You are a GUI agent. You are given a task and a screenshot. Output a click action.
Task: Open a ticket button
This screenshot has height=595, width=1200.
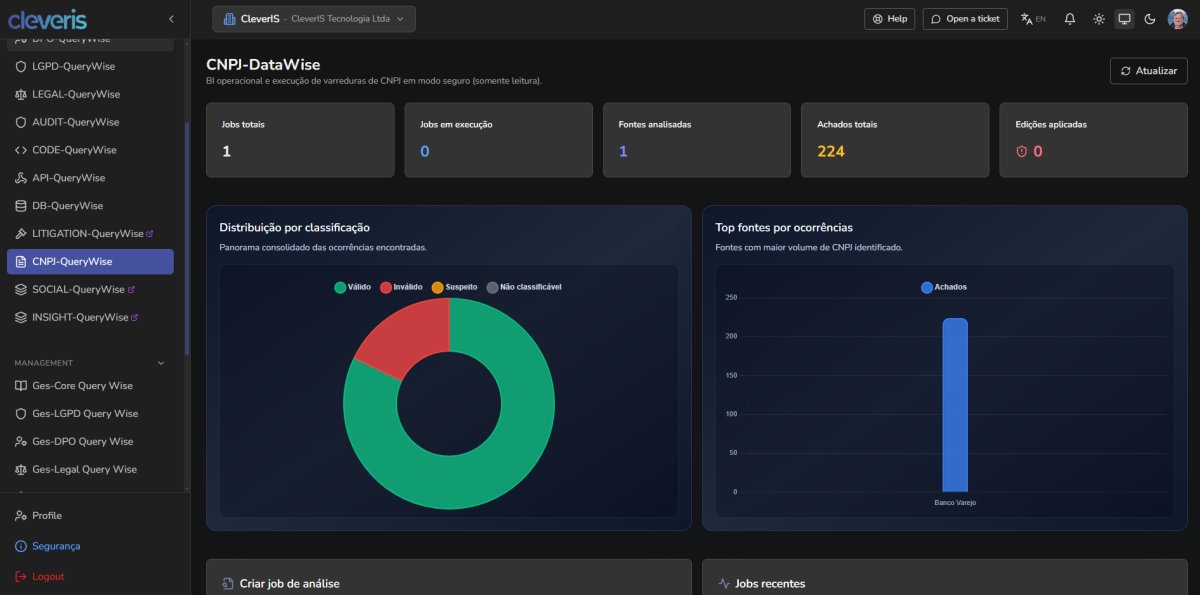(x=965, y=19)
